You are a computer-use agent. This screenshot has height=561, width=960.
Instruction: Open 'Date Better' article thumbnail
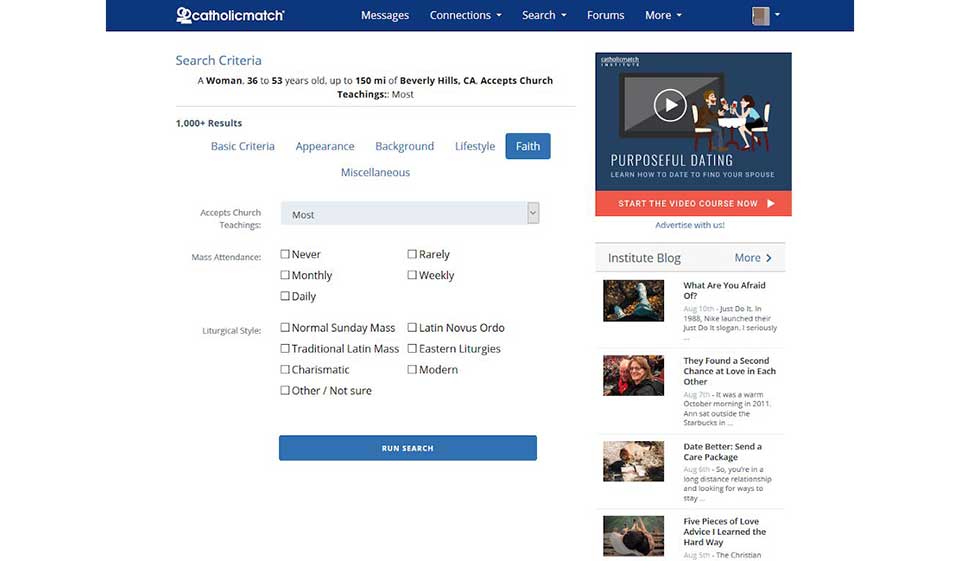click(x=633, y=461)
